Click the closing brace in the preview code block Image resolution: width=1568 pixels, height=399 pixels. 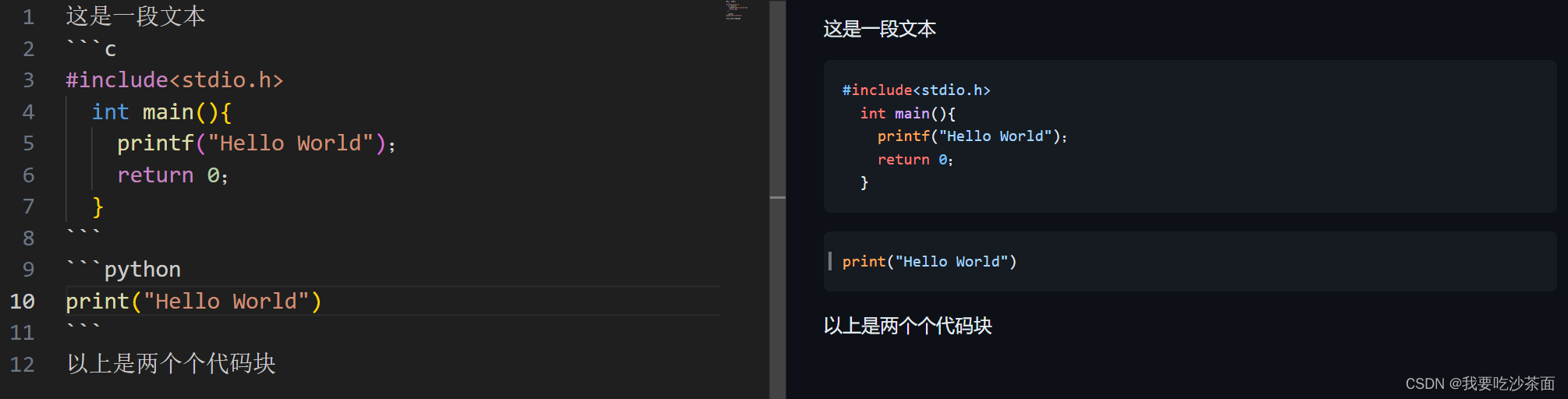click(864, 182)
